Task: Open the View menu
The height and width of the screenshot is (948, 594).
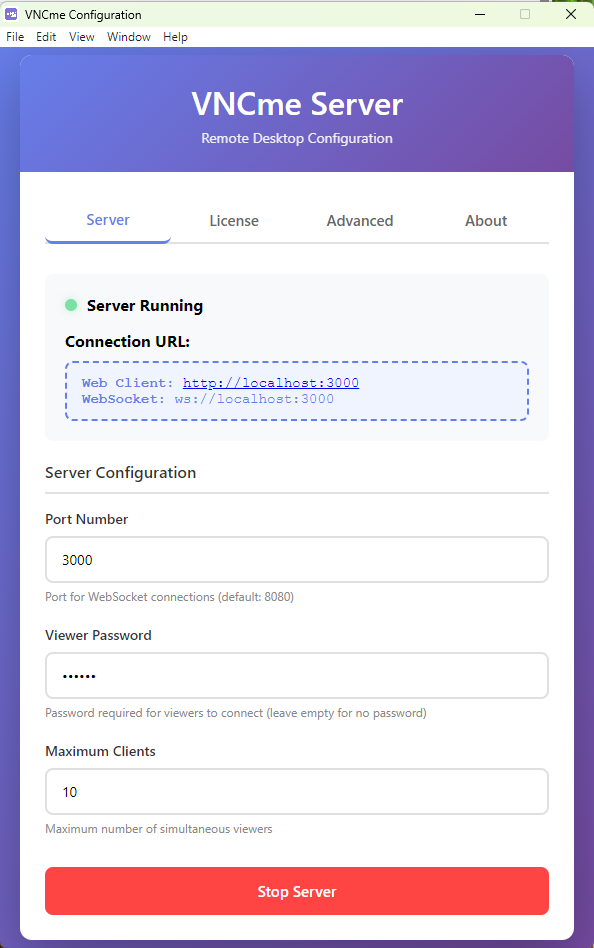Action: pyautogui.click(x=82, y=37)
